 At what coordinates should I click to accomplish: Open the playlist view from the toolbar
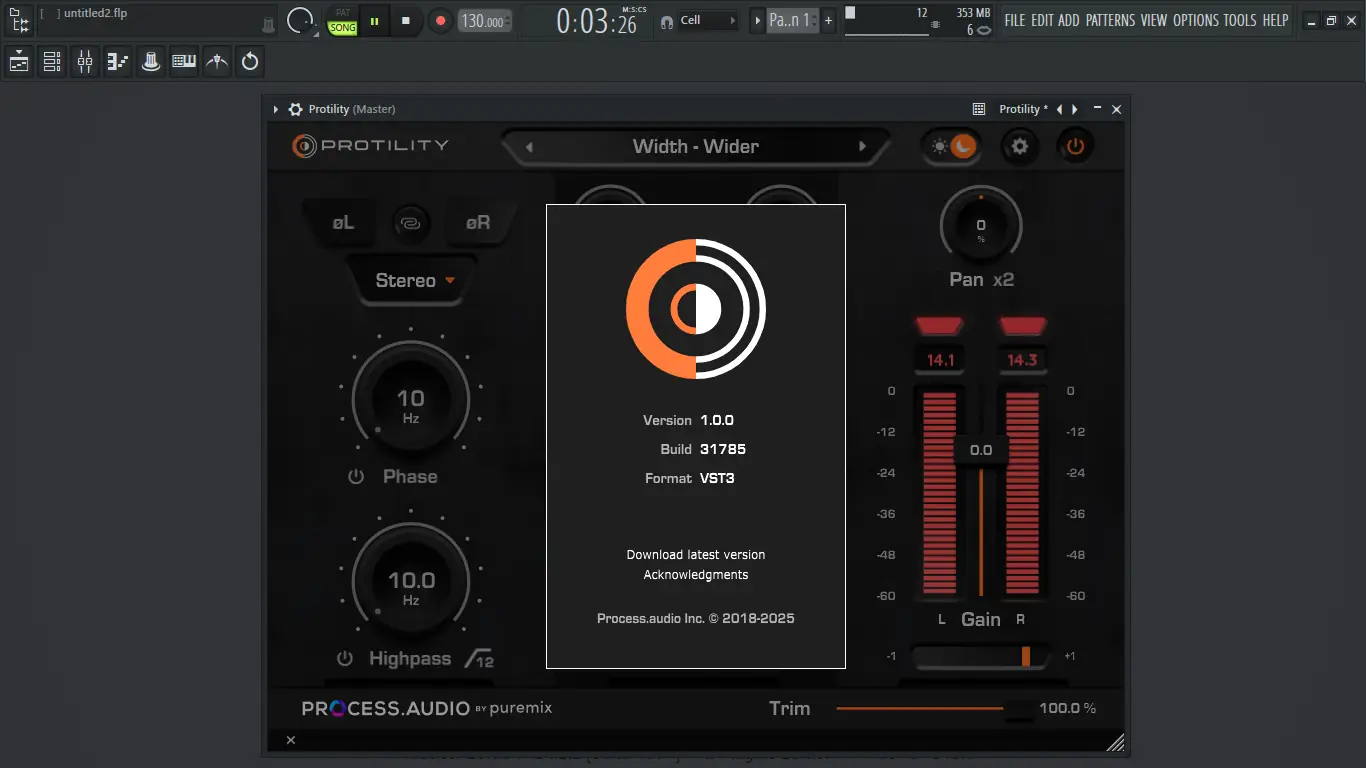pos(19,62)
